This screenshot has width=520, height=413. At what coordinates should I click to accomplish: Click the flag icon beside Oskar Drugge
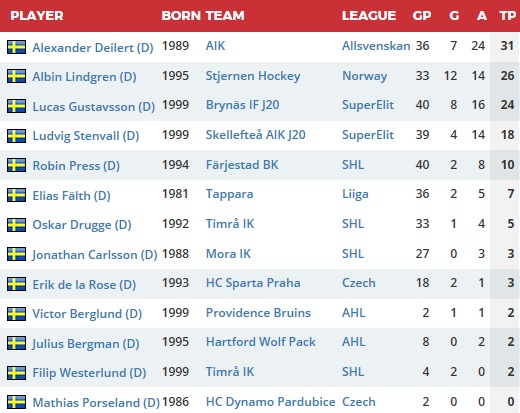(16, 225)
